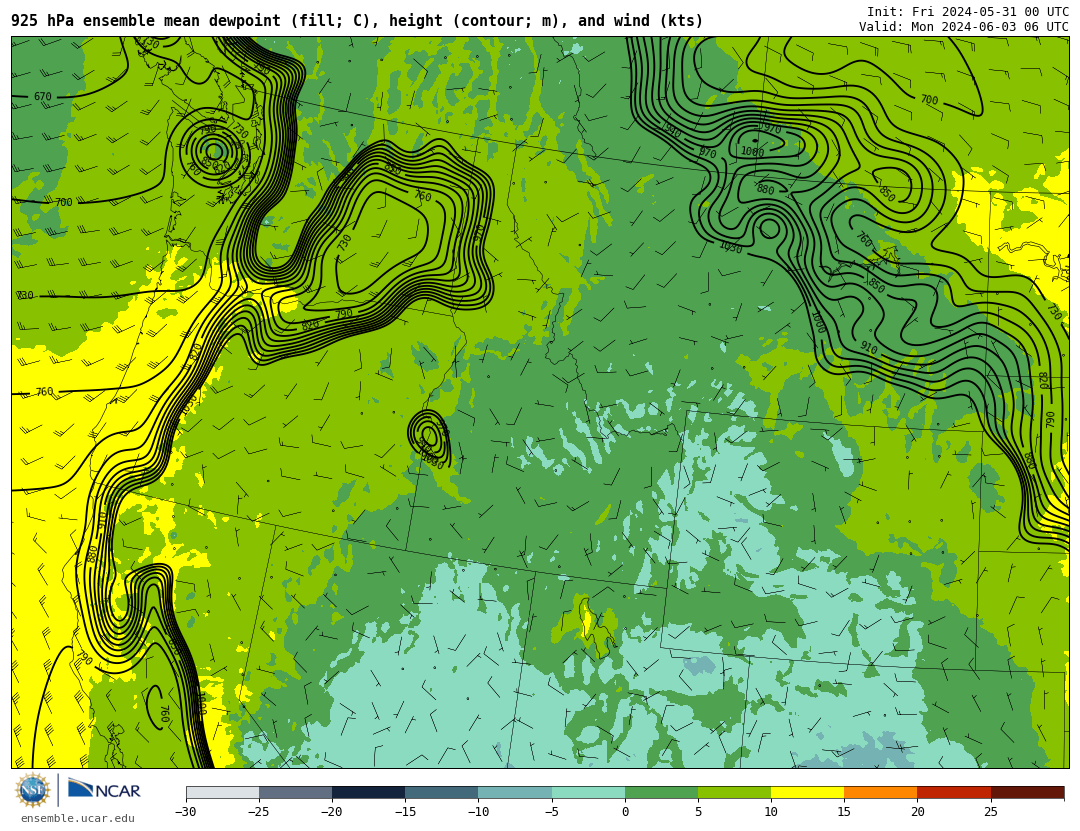Click the Init: Fri 2024-05-31 00 UTC text
1080x831 pixels.
(968, 12)
